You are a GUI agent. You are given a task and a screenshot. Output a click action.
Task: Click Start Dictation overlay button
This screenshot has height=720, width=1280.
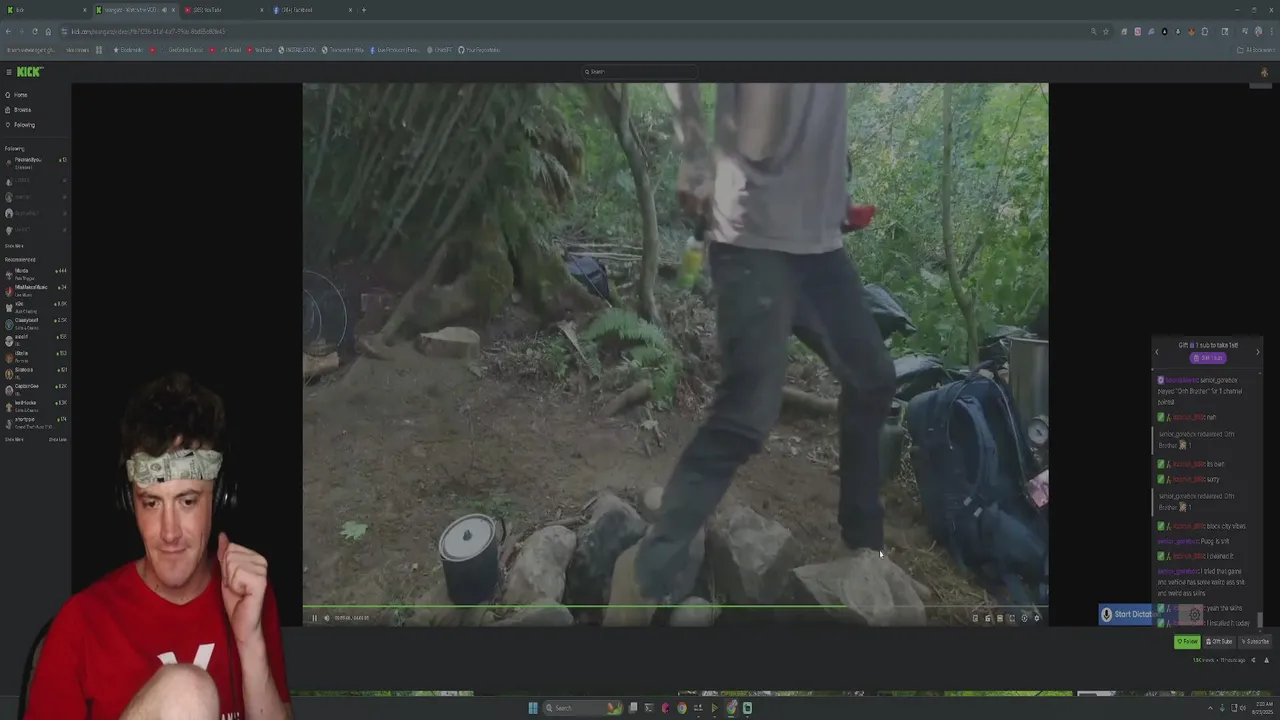[1126, 614]
